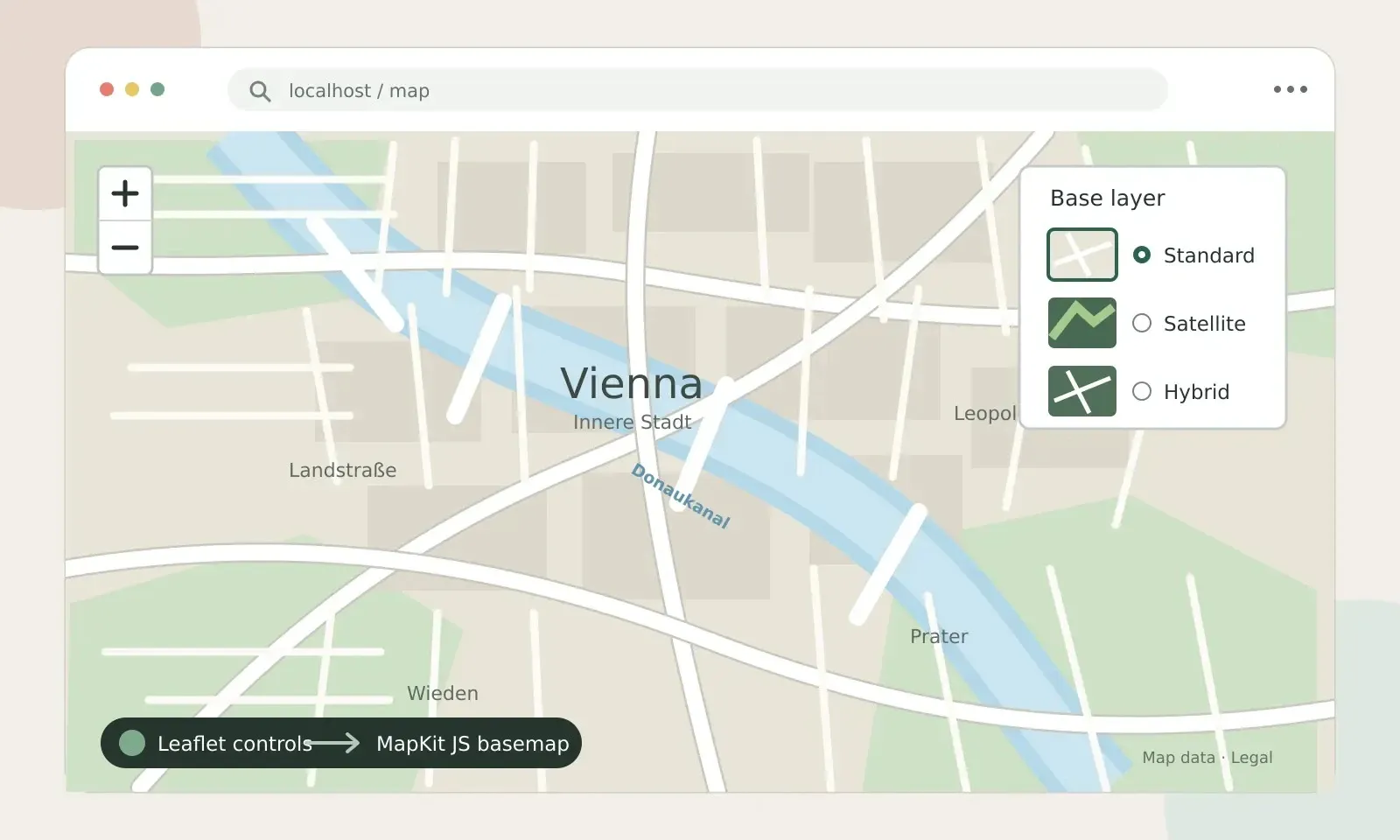Viewport: 1400px width, 840px height.
Task: Click the Prater label on map
Action: [939, 636]
